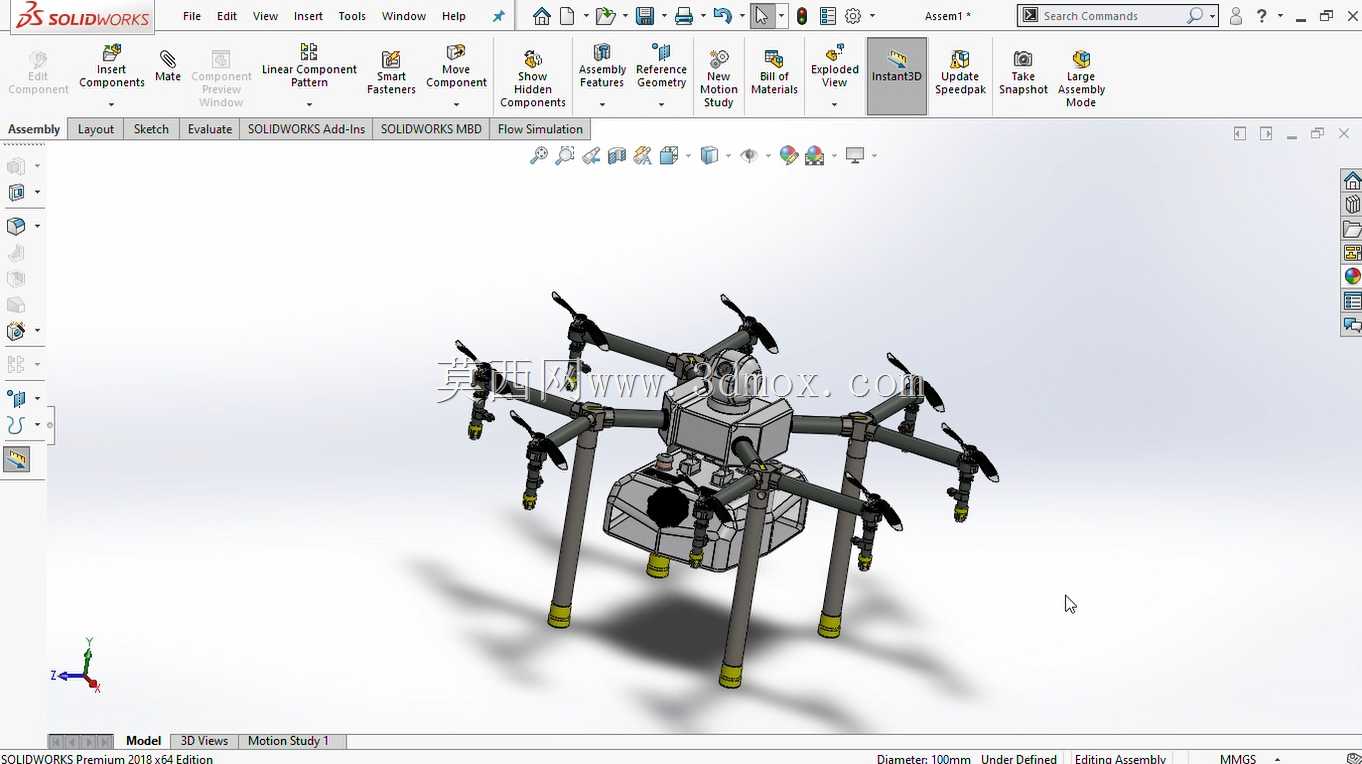This screenshot has width=1362, height=764.
Task: Switch to the Motion Study 1 tab
Action: click(288, 741)
